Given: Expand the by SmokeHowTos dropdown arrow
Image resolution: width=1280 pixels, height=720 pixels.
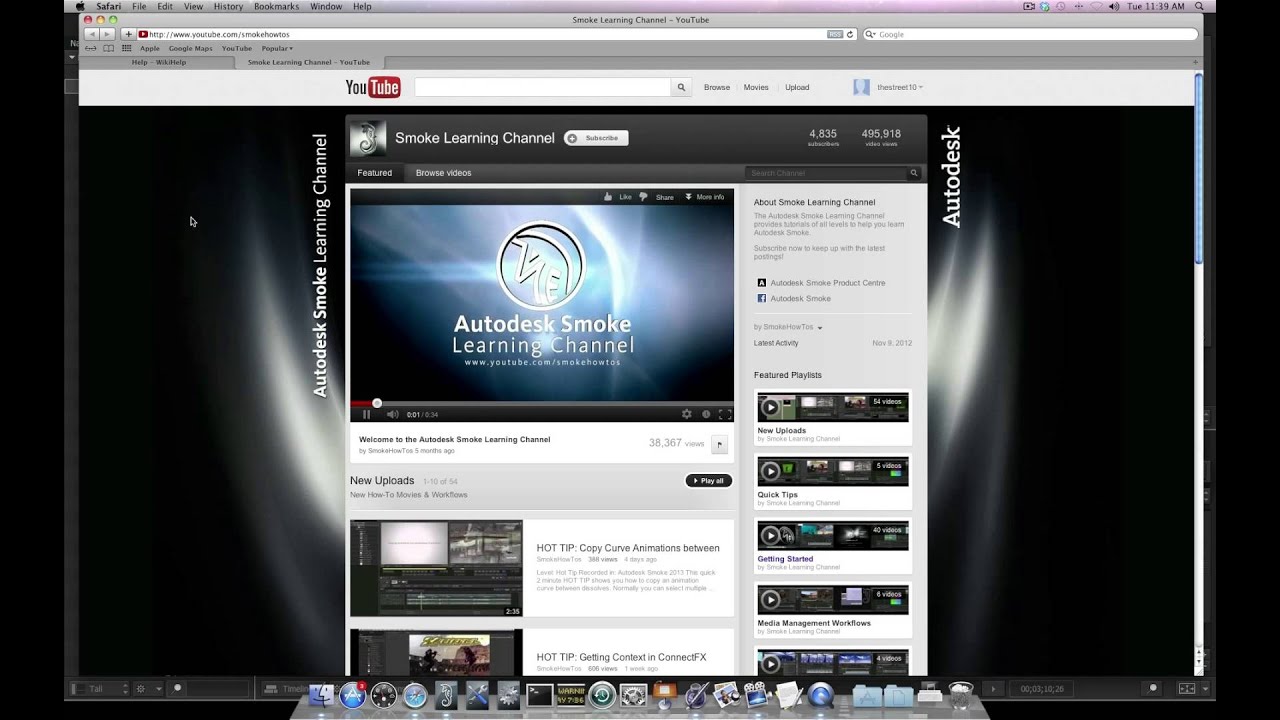Looking at the screenshot, I should coord(820,328).
